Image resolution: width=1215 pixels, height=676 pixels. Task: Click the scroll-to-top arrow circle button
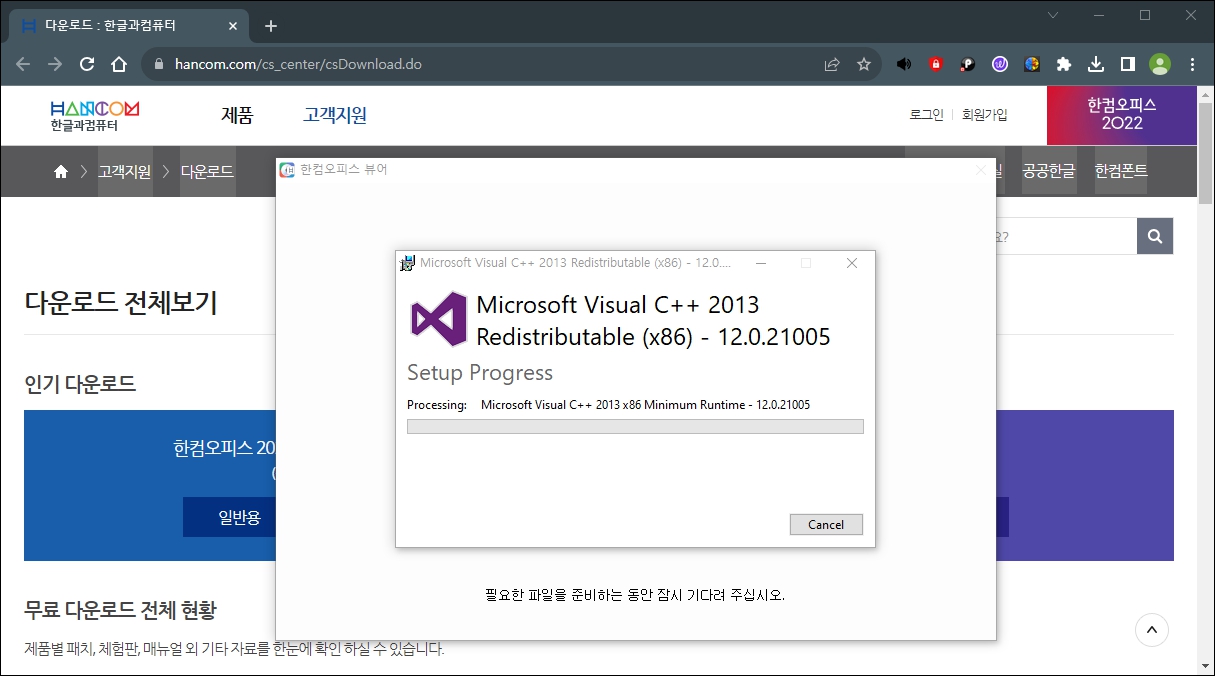1152,630
